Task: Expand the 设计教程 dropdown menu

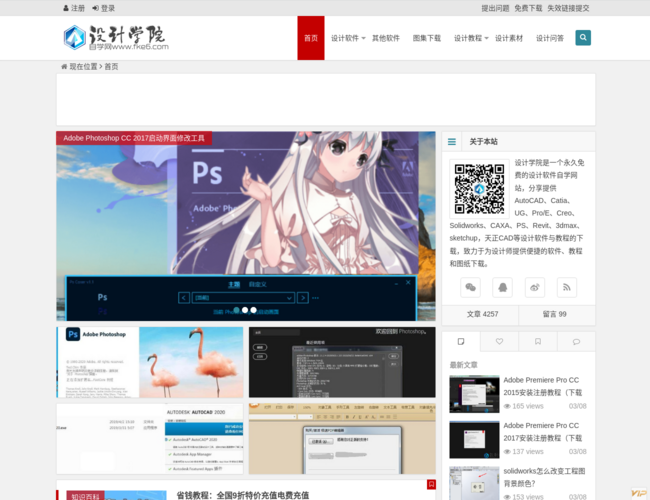Action: 471,38
